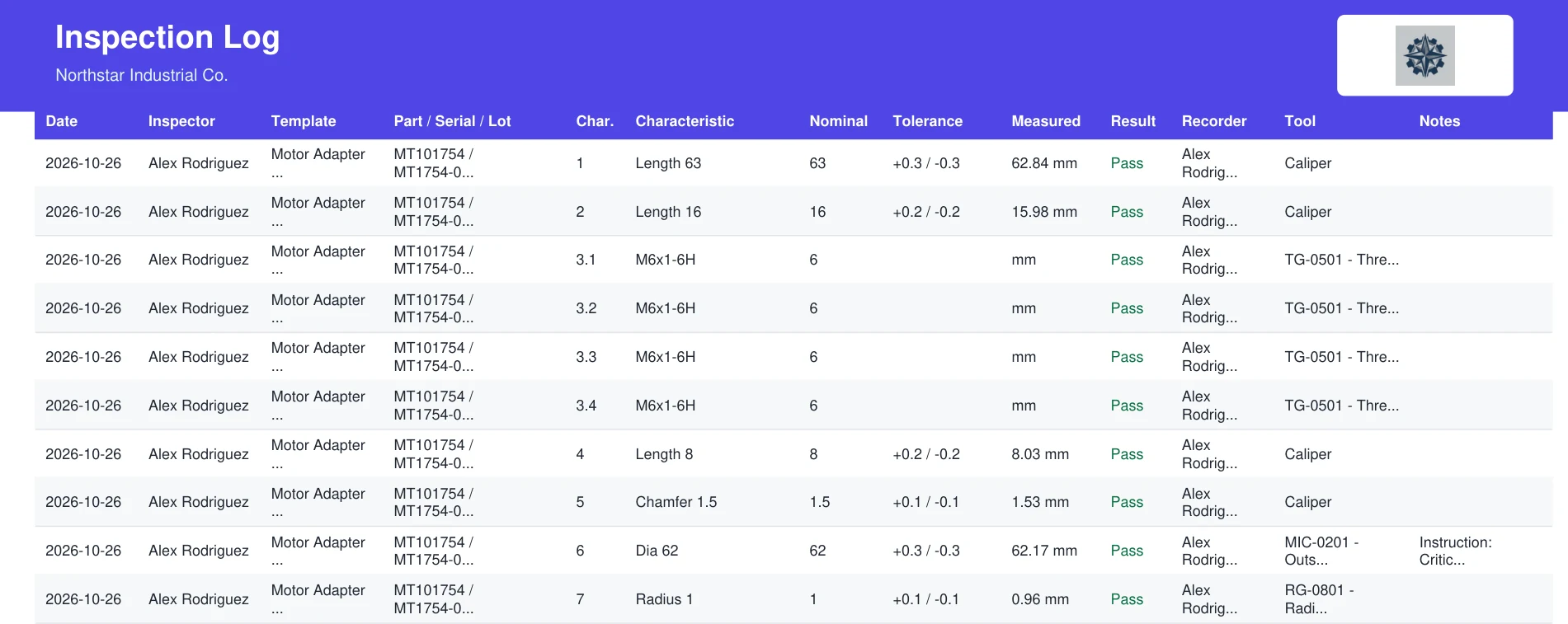Select the 1.53 mm measured value
The height and width of the screenshot is (624, 1568).
(x=1040, y=502)
